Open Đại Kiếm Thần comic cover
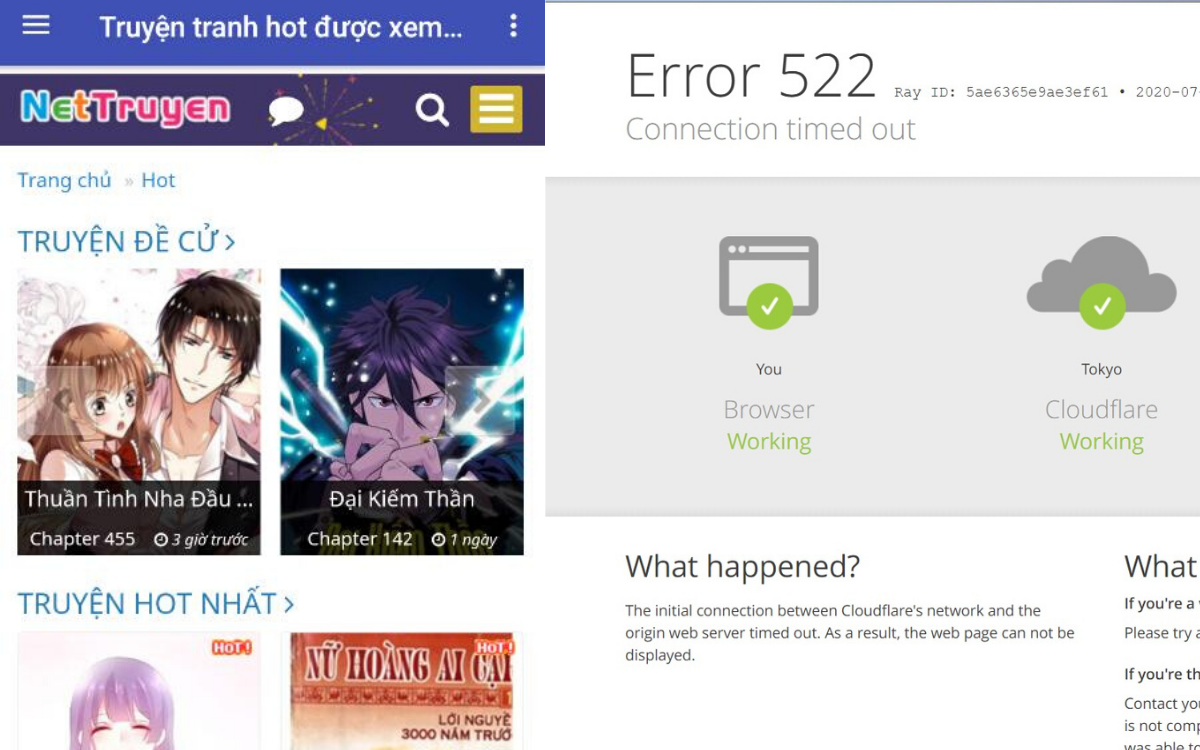Screen dimensions: 1200x750 [401, 380]
